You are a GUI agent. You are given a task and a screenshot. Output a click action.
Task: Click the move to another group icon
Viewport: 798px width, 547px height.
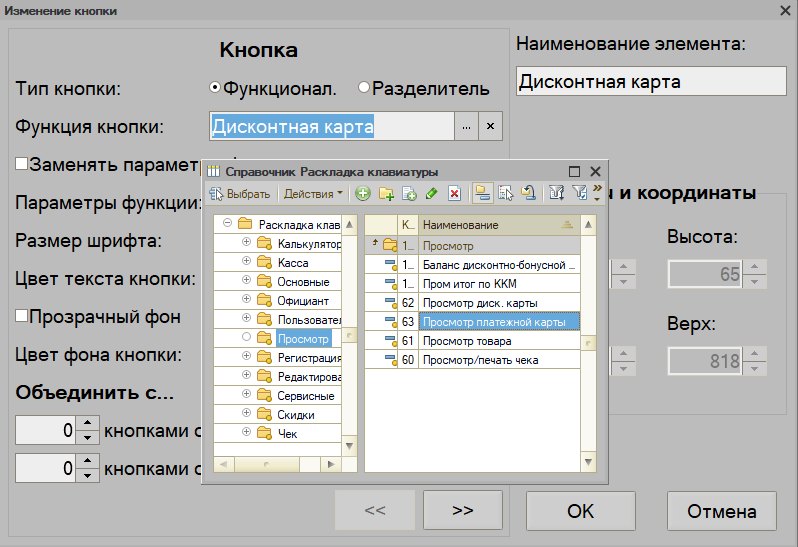tap(528, 193)
